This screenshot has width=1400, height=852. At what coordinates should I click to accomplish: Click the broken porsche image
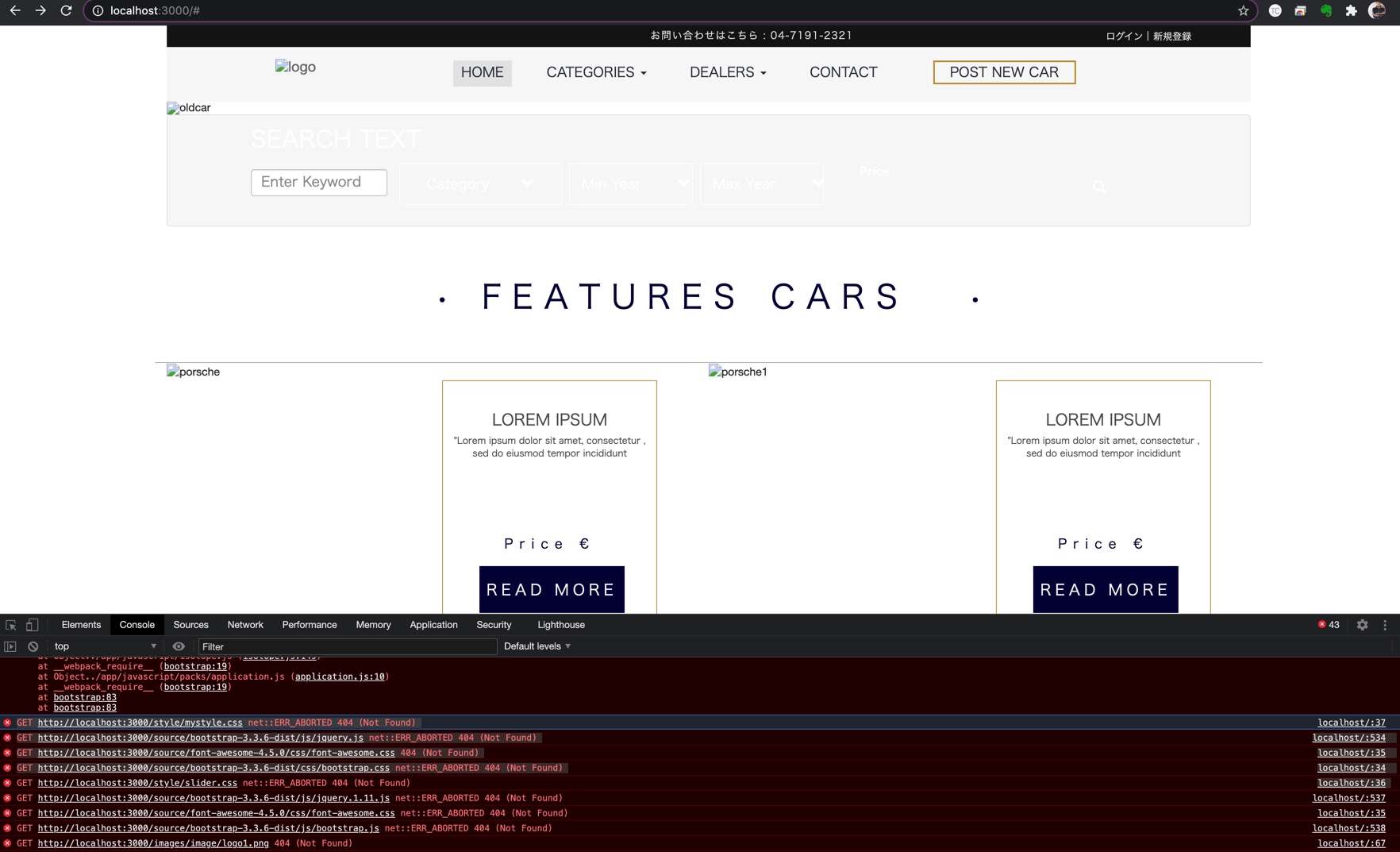pos(193,372)
